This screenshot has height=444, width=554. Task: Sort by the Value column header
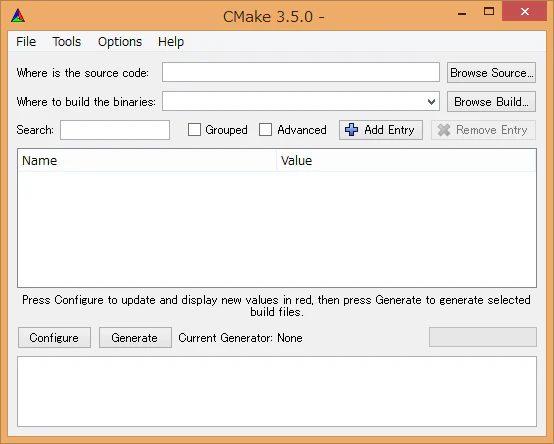(x=406, y=161)
